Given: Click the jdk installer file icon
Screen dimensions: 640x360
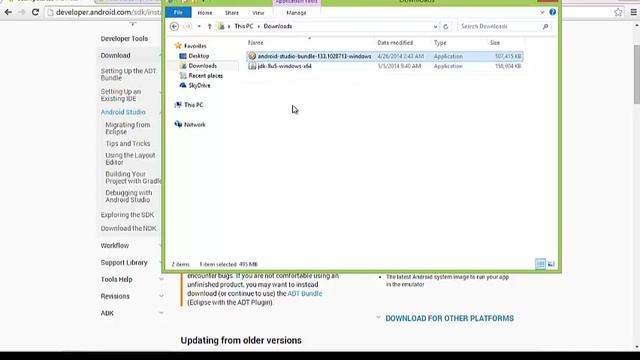Looking at the screenshot, I should (x=252, y=66).
